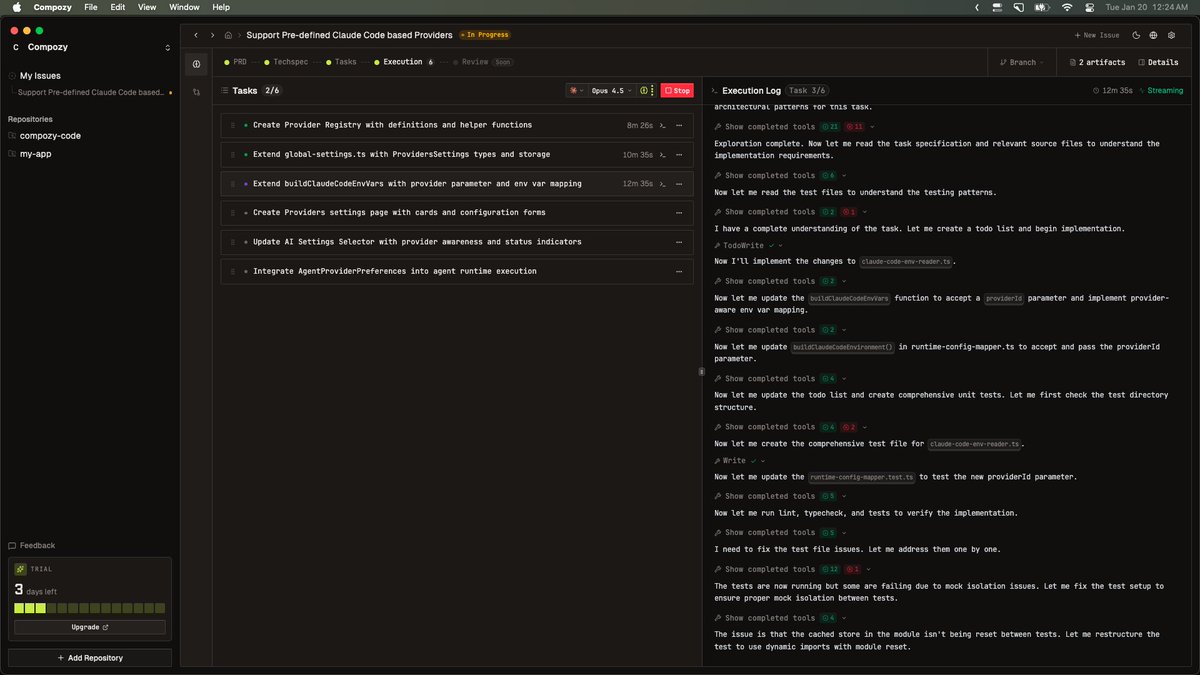
Task: Create a New Issue
Action: coord(1097,35)
